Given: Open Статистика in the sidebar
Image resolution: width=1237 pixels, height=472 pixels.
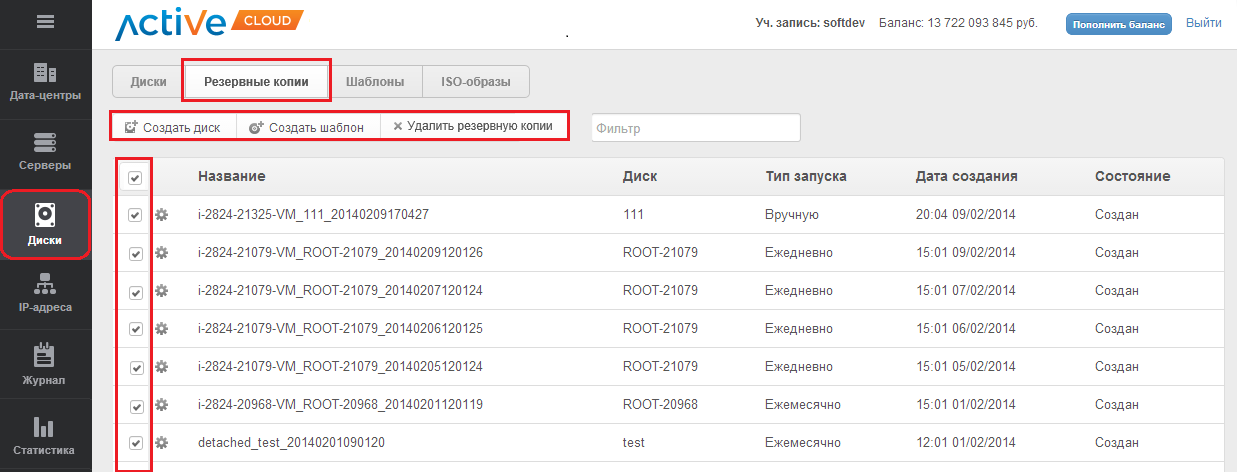Looking at the screenshot, I should tap(45, 437).
